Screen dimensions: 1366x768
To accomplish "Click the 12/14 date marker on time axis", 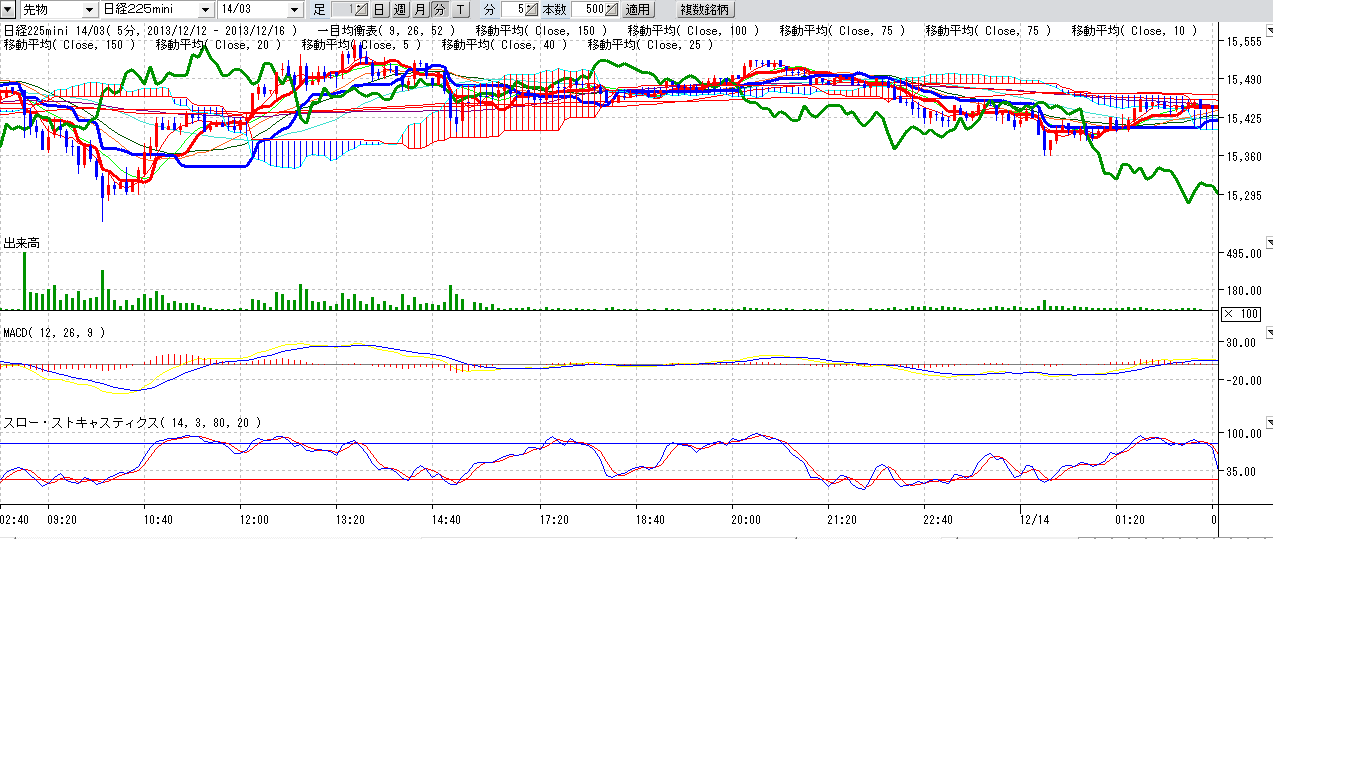I will (1034, 520).
